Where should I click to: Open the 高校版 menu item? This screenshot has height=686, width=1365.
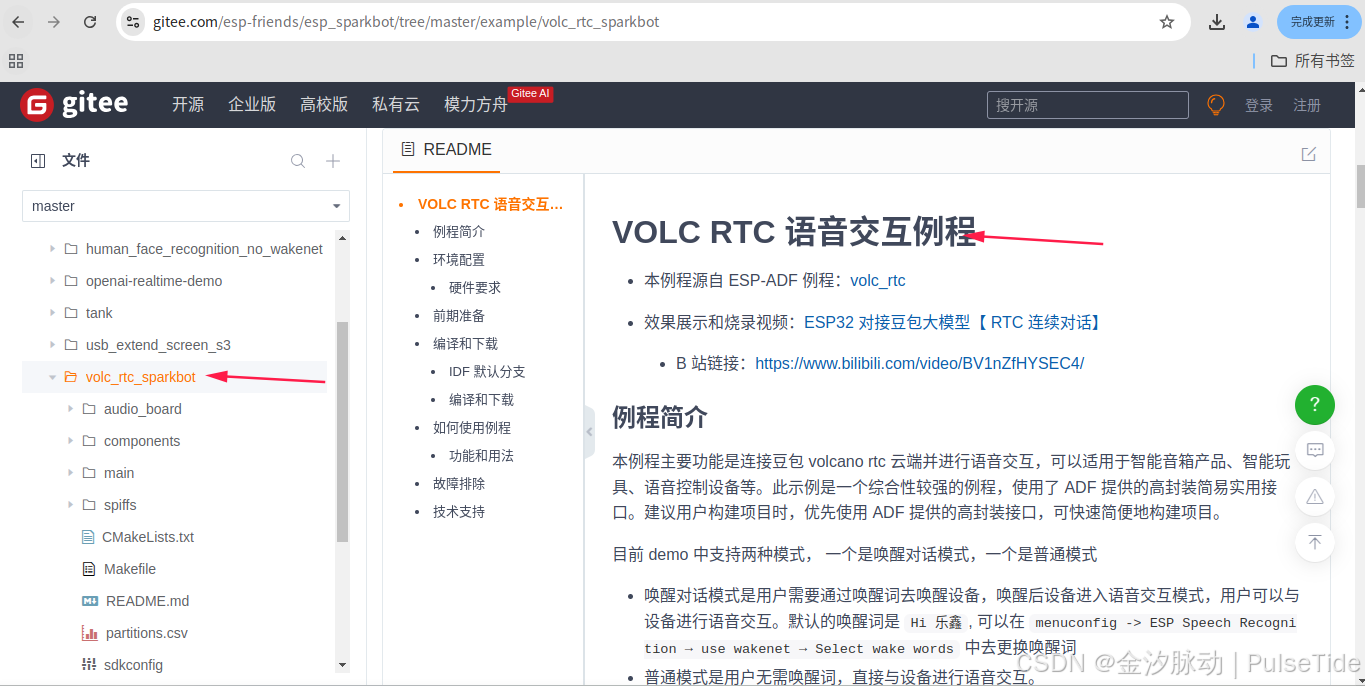[x=324, y=104]
